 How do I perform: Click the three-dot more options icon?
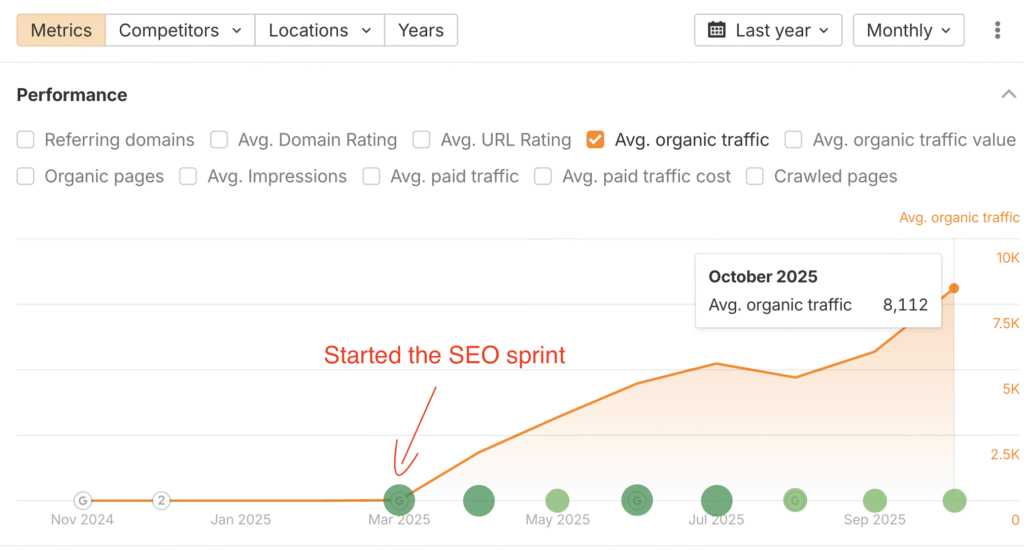(x=997, y=30)
